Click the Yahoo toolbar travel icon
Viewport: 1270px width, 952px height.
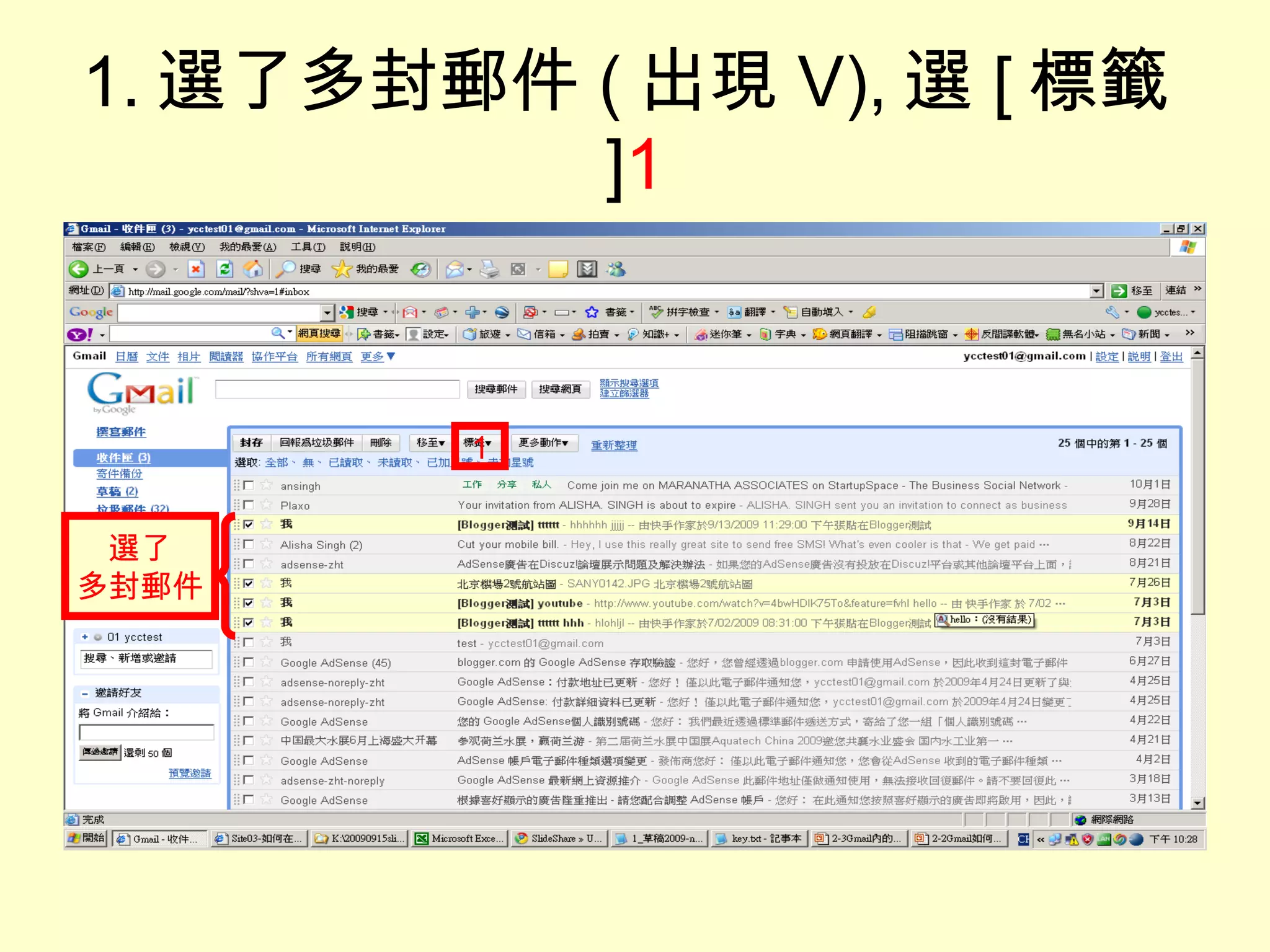(470, 334)
